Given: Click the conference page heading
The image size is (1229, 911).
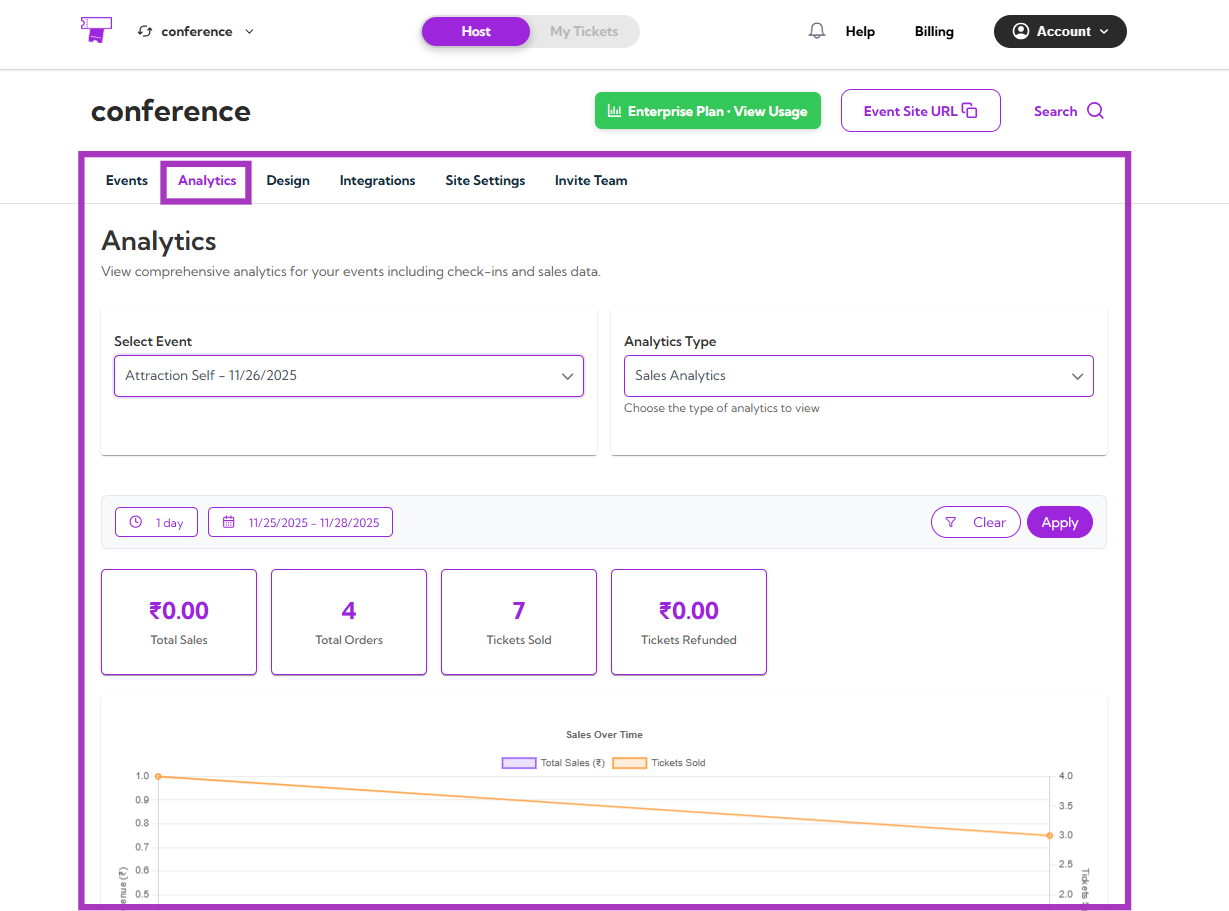Looking at the screenshot, I should point(171,111).
